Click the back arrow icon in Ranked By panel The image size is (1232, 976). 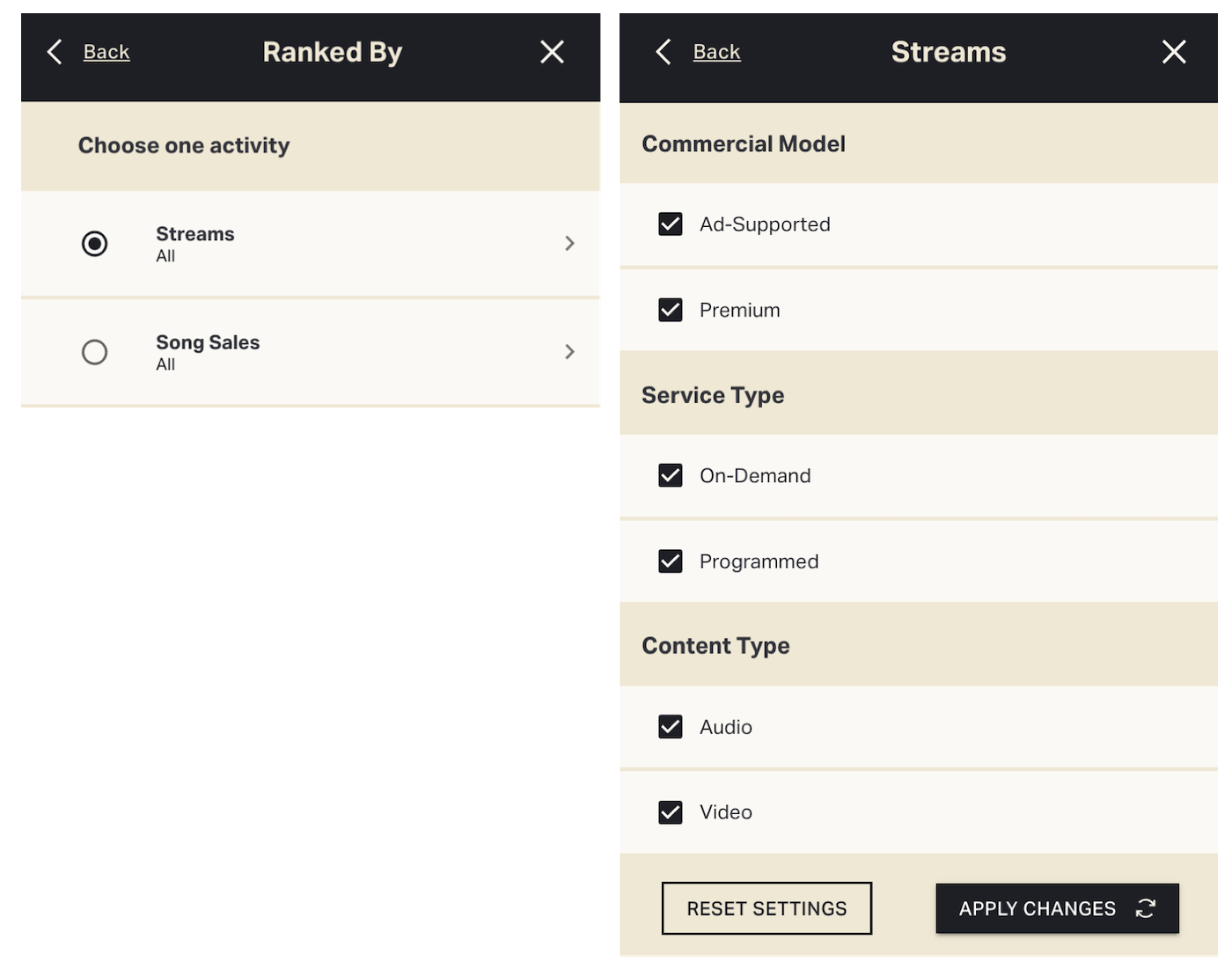pyautogui.click(x=55, y=52)
